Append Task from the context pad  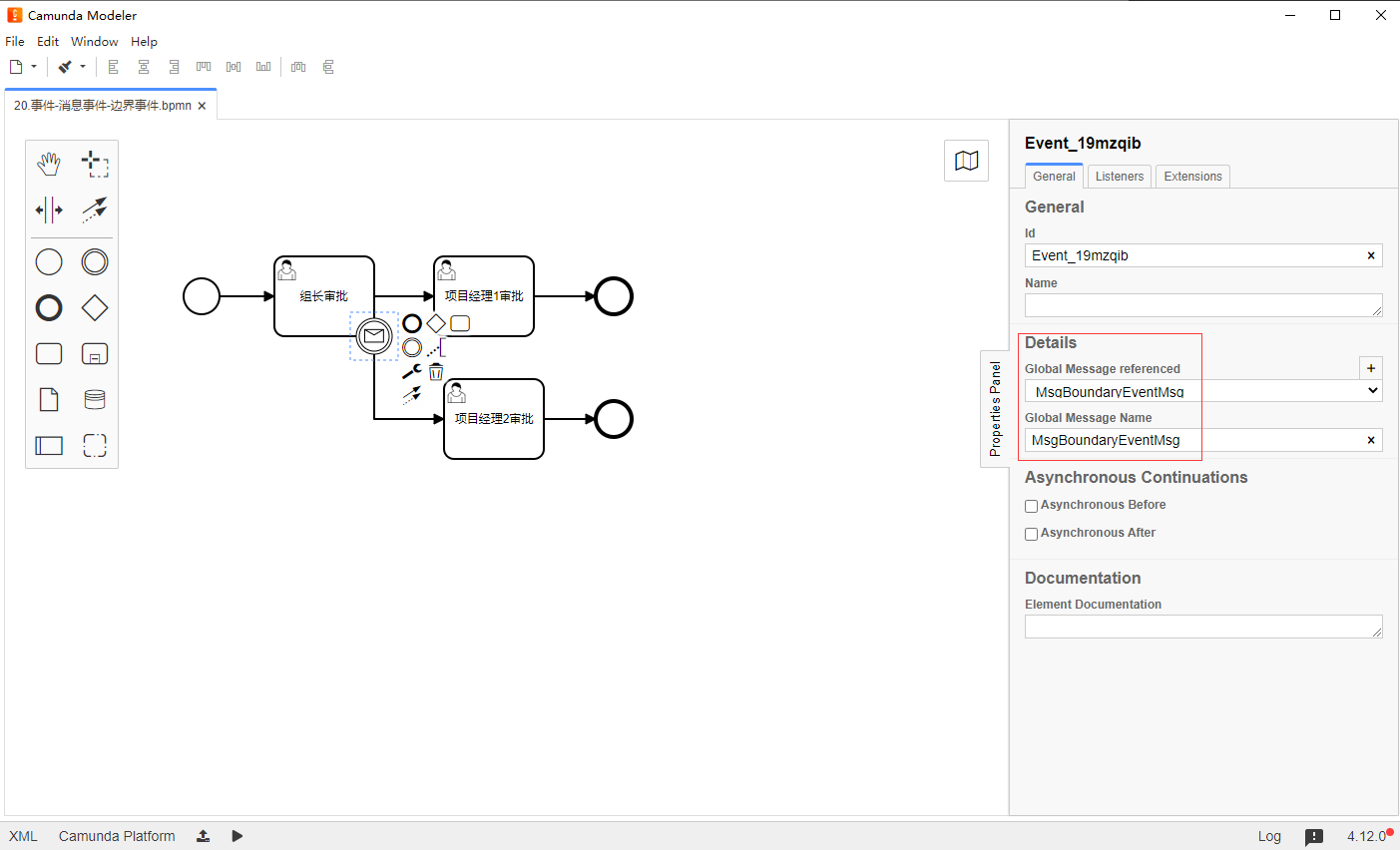coord(460,323)
